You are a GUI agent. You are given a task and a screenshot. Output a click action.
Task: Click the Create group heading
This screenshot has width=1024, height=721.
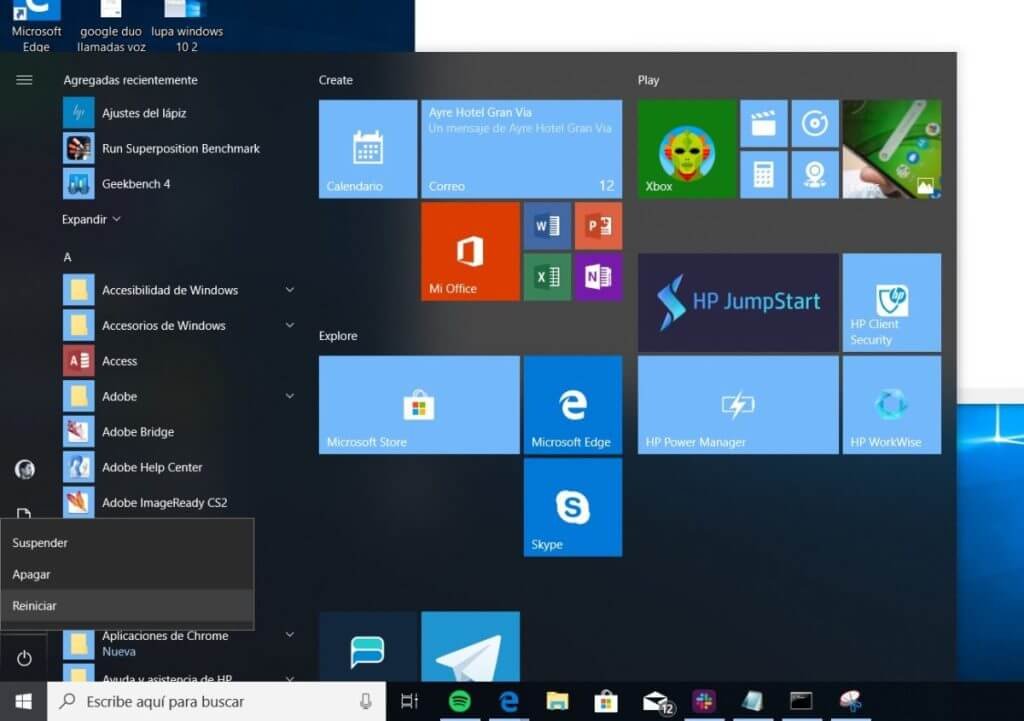tap(336, 80)
